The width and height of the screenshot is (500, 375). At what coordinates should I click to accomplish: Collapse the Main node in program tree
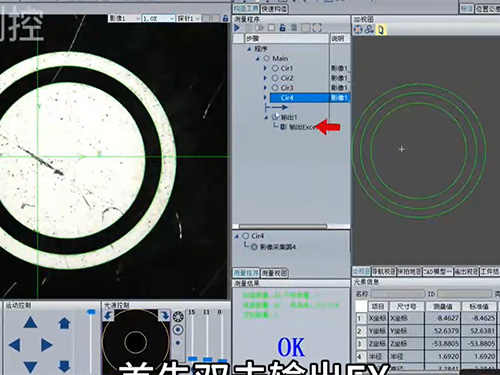click(x=257, y=59)
